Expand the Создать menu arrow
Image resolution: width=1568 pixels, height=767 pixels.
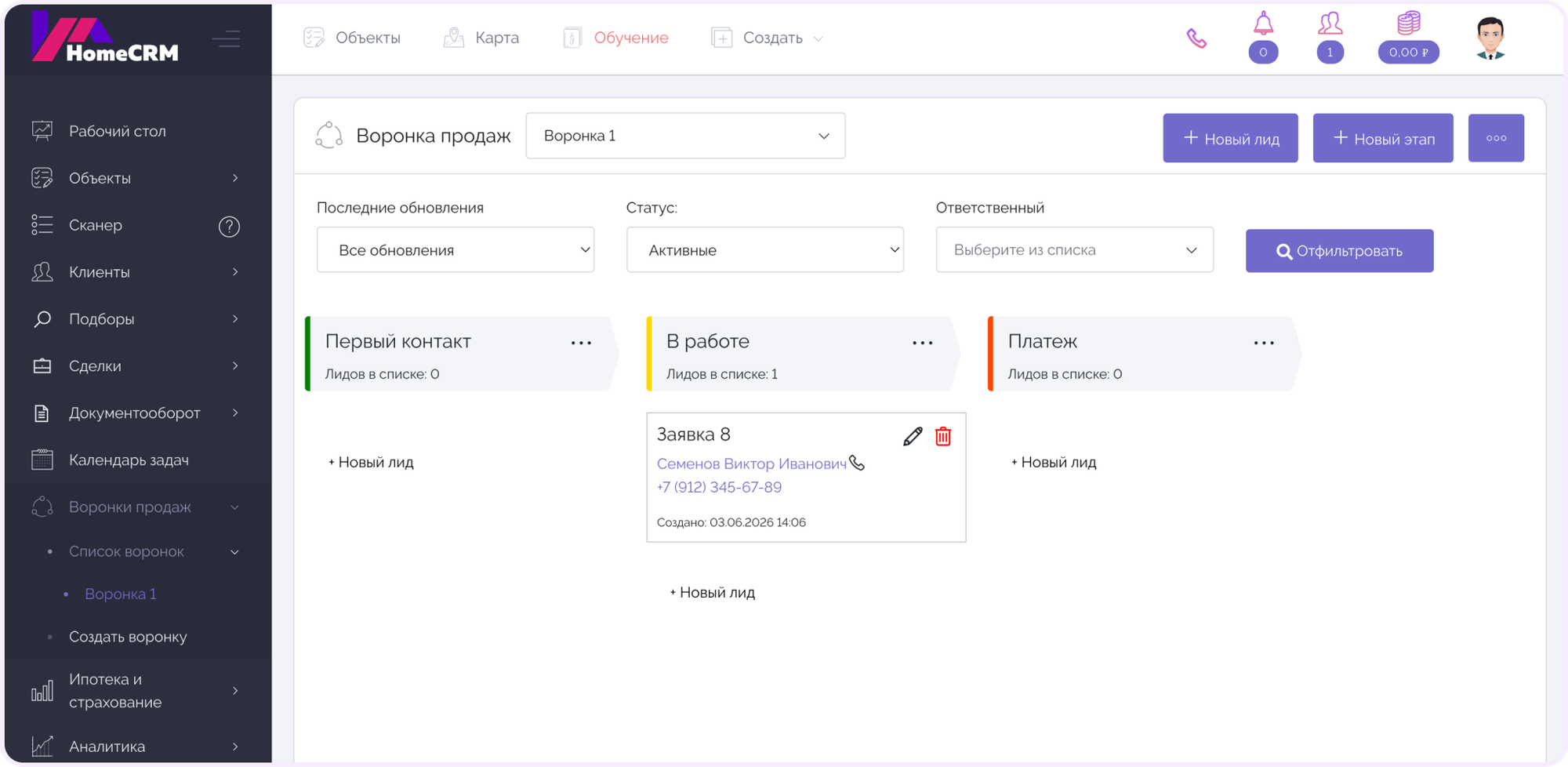tap(818, 38)
